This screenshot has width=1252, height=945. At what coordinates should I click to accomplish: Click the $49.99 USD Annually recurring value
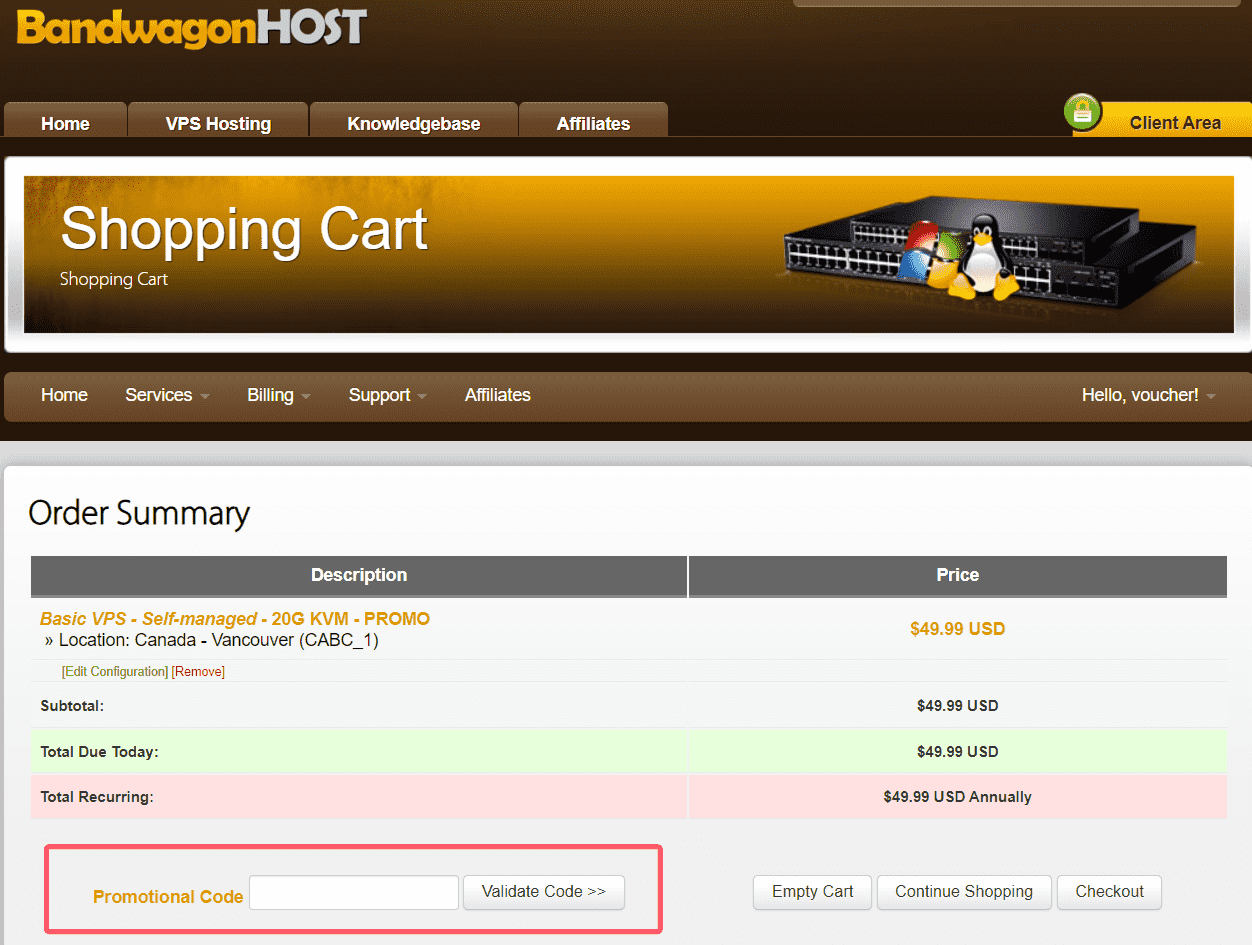tap(957, 797)
